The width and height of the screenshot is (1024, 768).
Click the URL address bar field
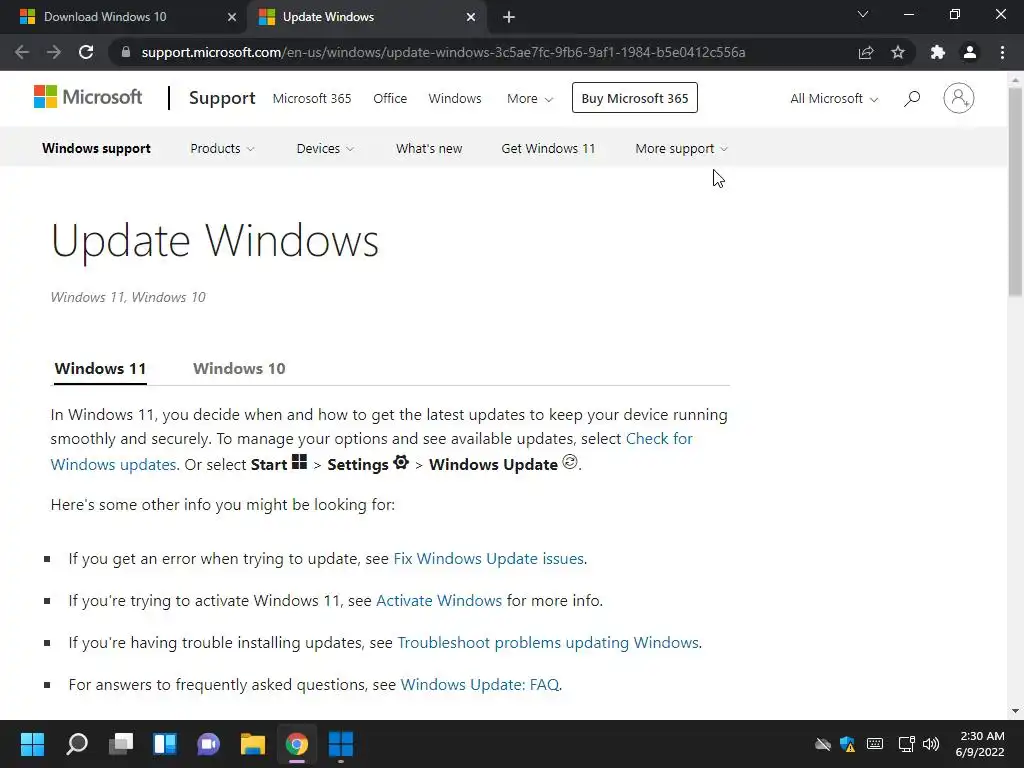[443, 52]
